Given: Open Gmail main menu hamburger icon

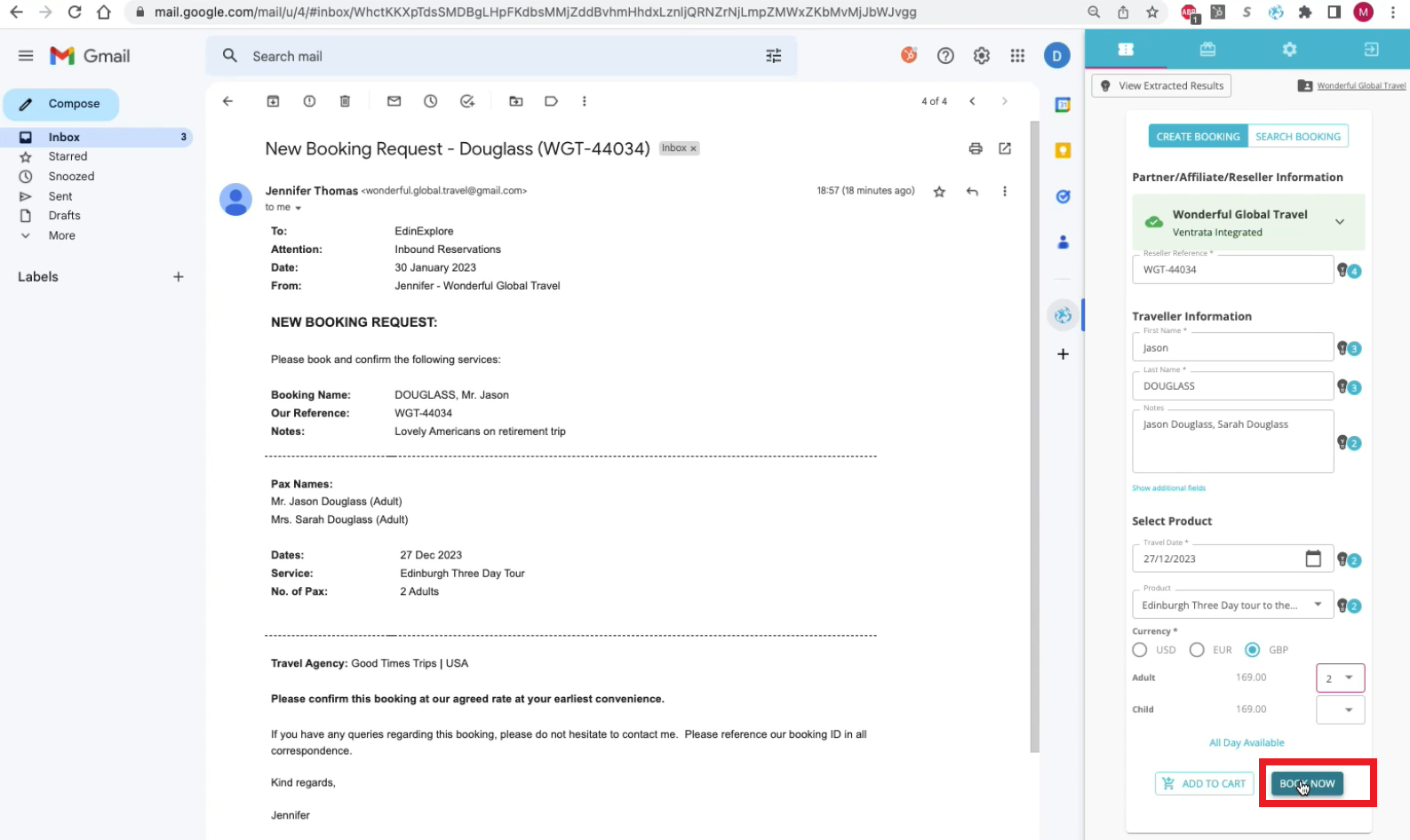Looking at the screenshot, I should coord(26,56).
